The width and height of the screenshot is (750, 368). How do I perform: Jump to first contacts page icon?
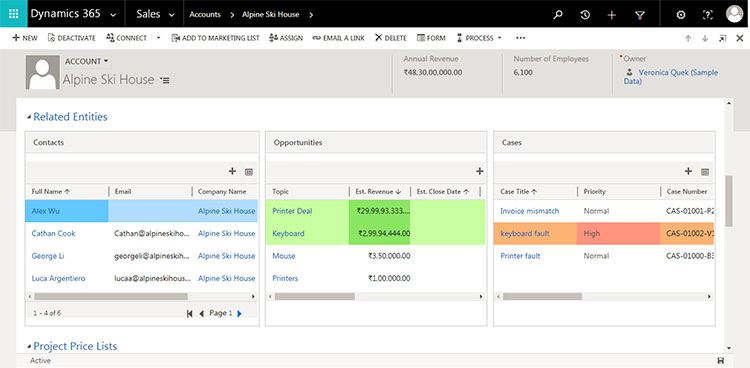tap(189, 313)
